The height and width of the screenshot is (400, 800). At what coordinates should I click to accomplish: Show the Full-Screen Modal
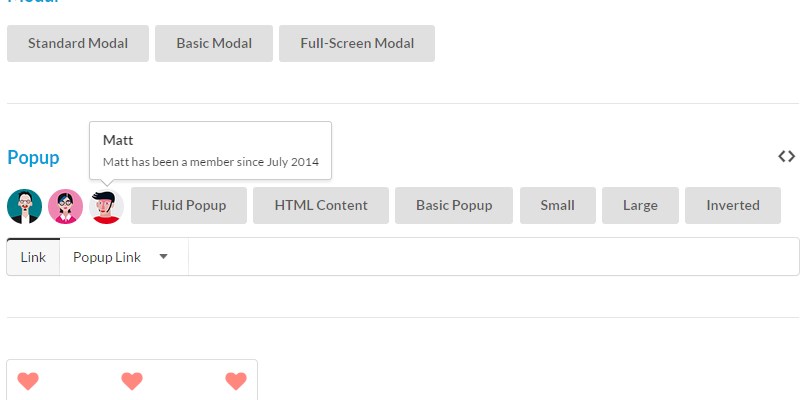(x=357, y=44)
